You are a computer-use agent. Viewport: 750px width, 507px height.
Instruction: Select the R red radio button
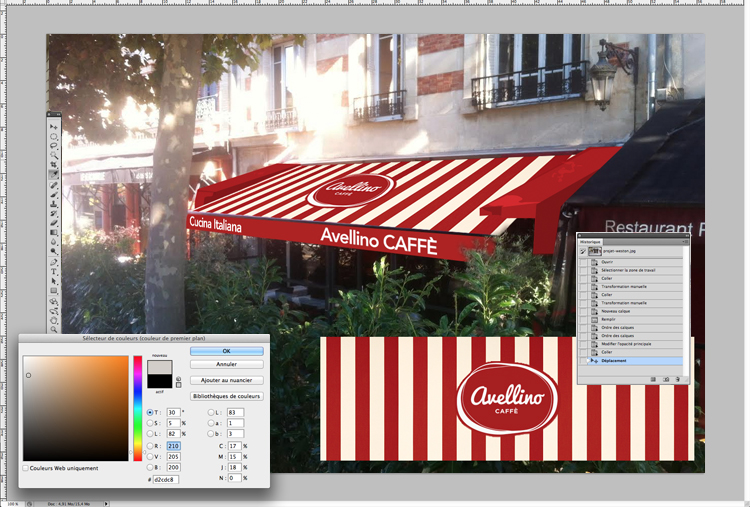(x=150, y=445)
